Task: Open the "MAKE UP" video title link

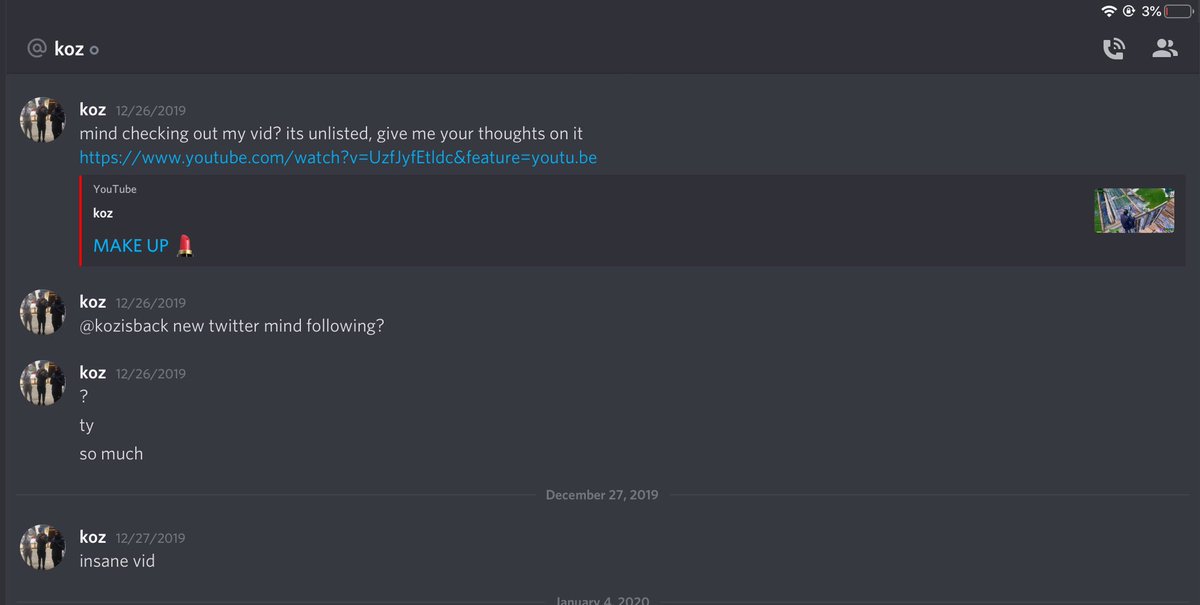Action: 131,245
